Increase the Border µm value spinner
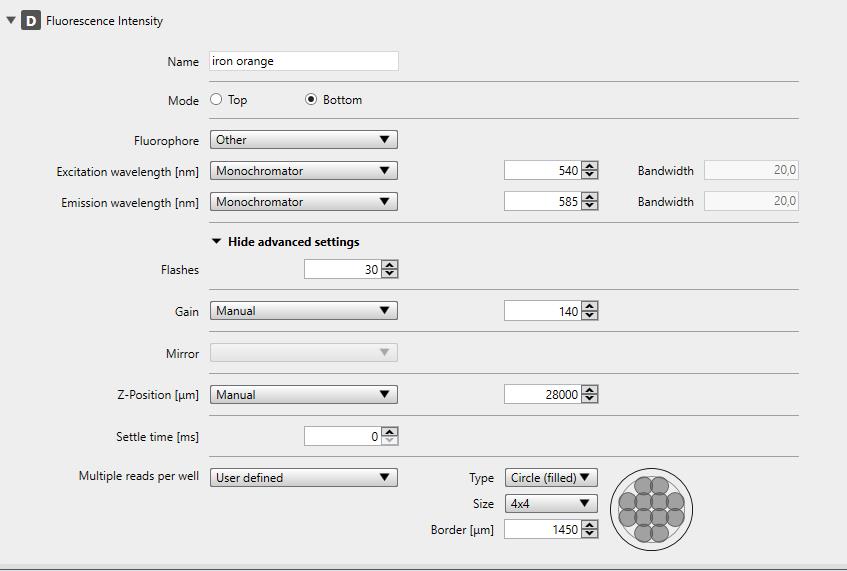847x571 pixels. click(x=589, y=525)
